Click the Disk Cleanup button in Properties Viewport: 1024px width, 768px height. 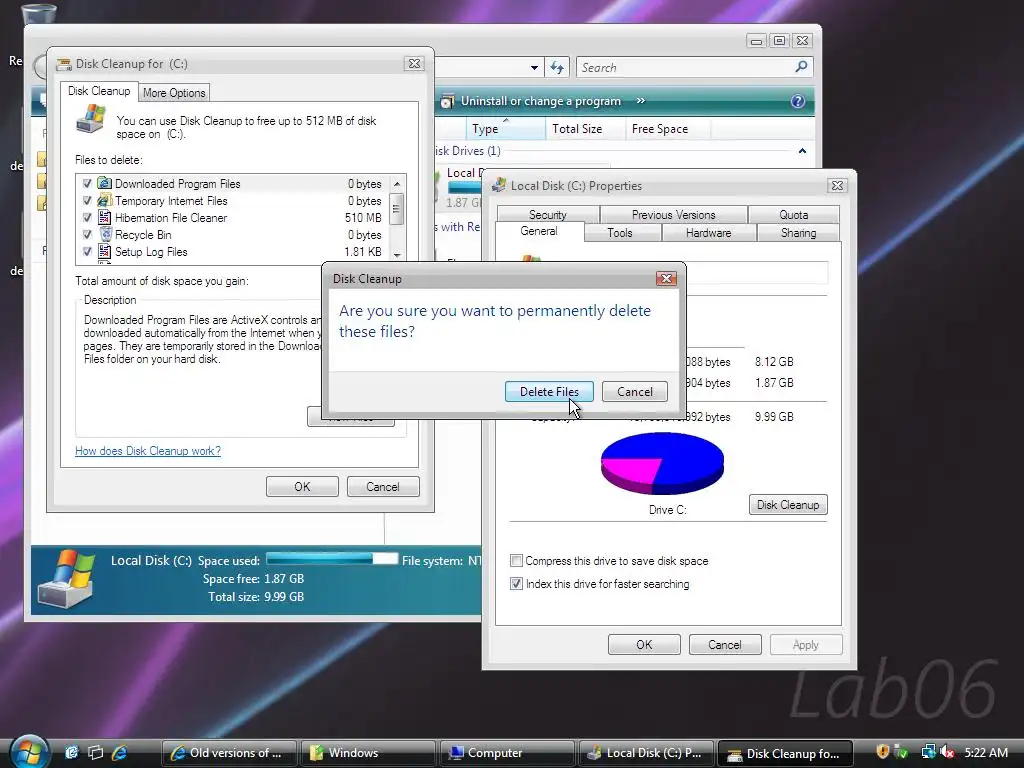click(x=788, y=504)
